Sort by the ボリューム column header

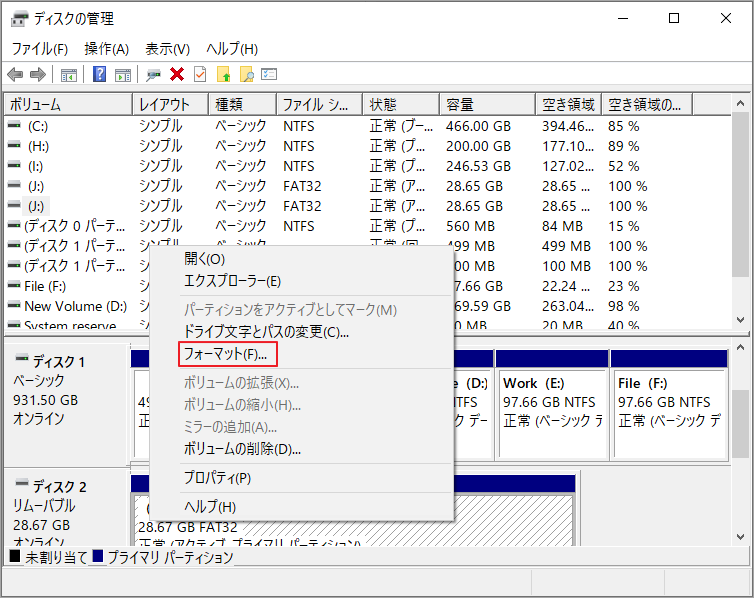click(x=68, y=104)
